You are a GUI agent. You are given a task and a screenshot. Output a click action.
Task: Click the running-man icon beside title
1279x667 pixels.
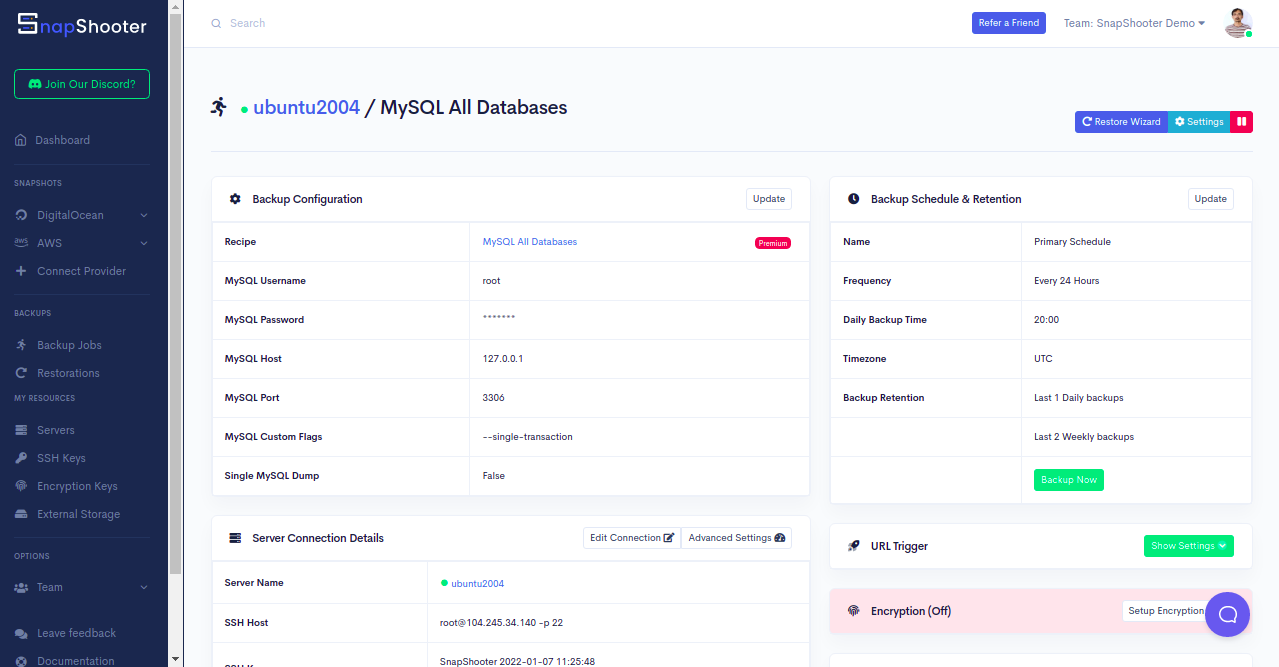coord(219,107)
